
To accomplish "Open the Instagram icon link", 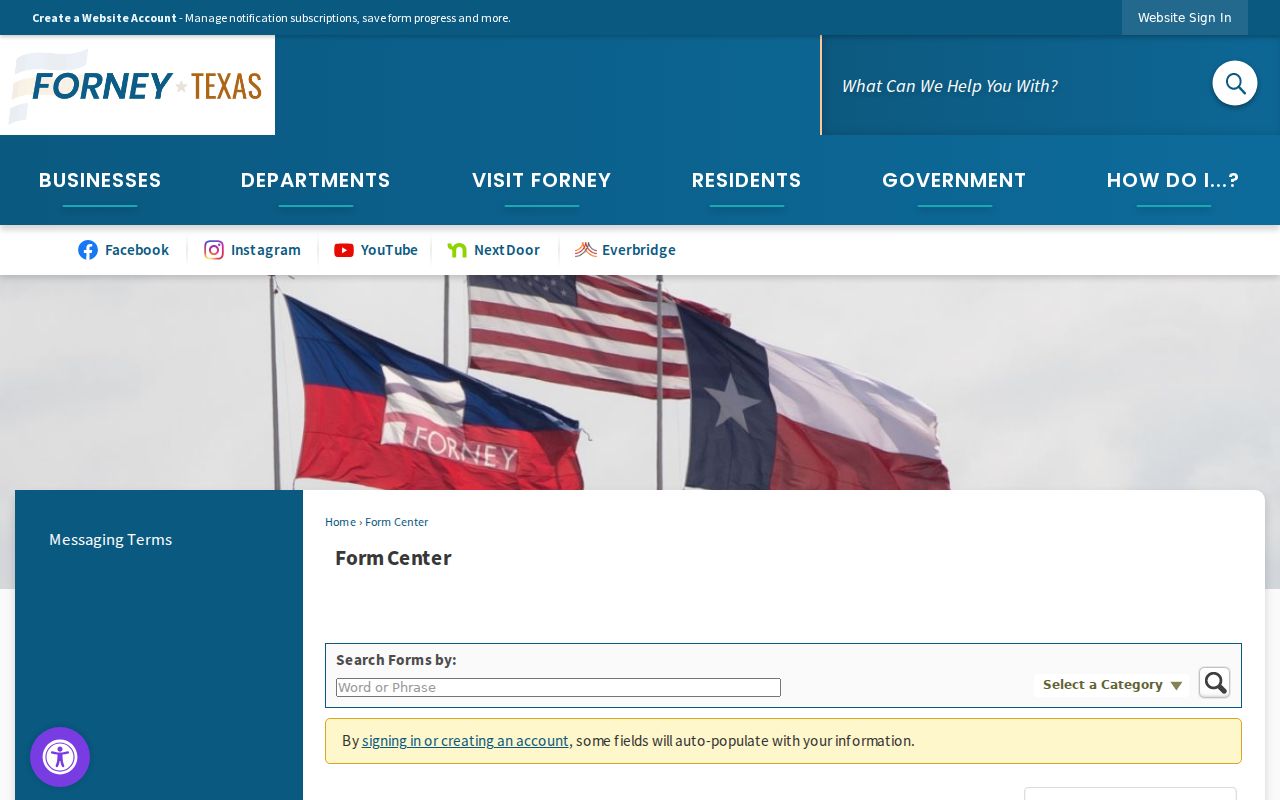I will point(252,250).
